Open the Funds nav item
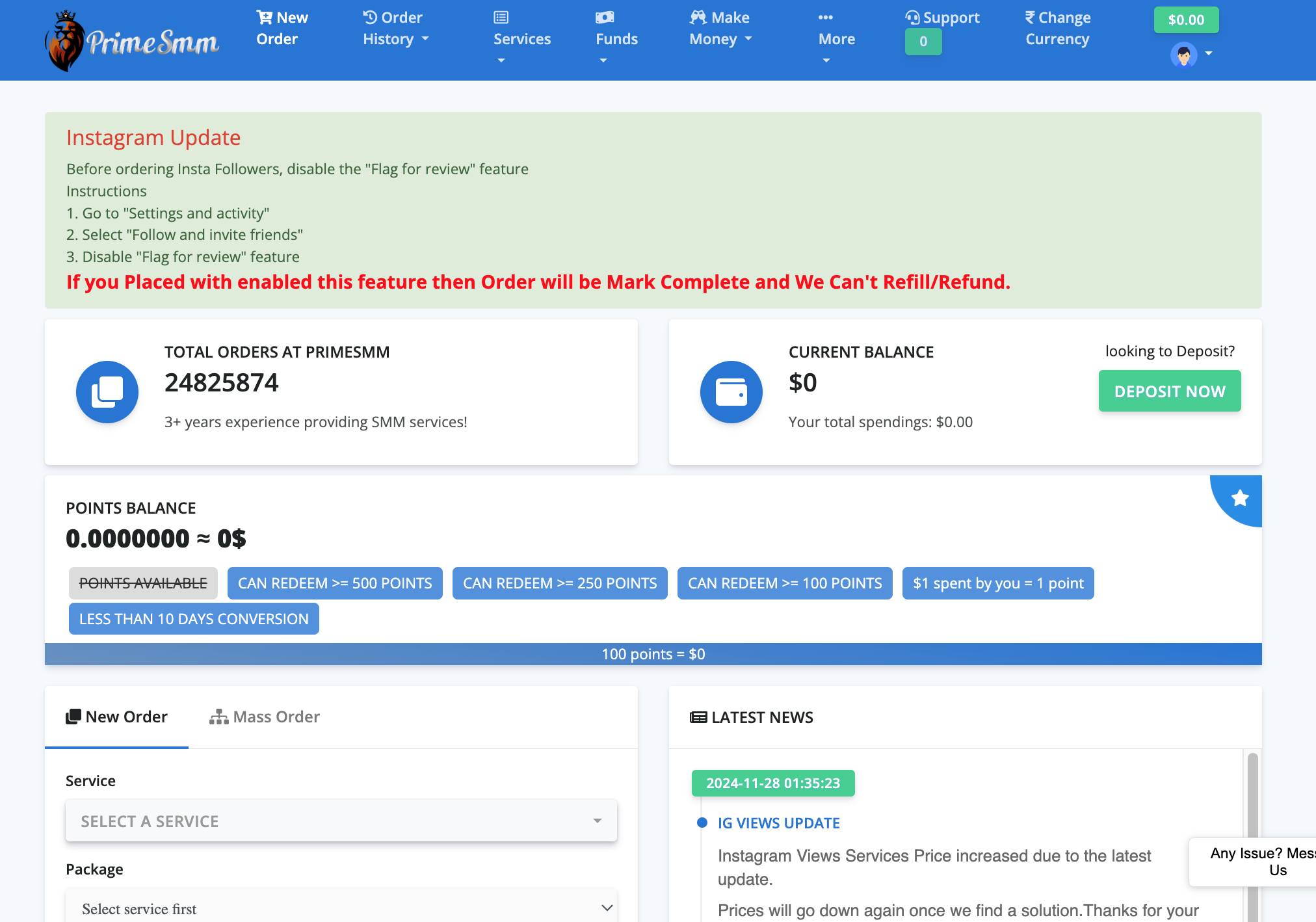The width and height of the screenshot is (1316, 922). pos(616,39)
